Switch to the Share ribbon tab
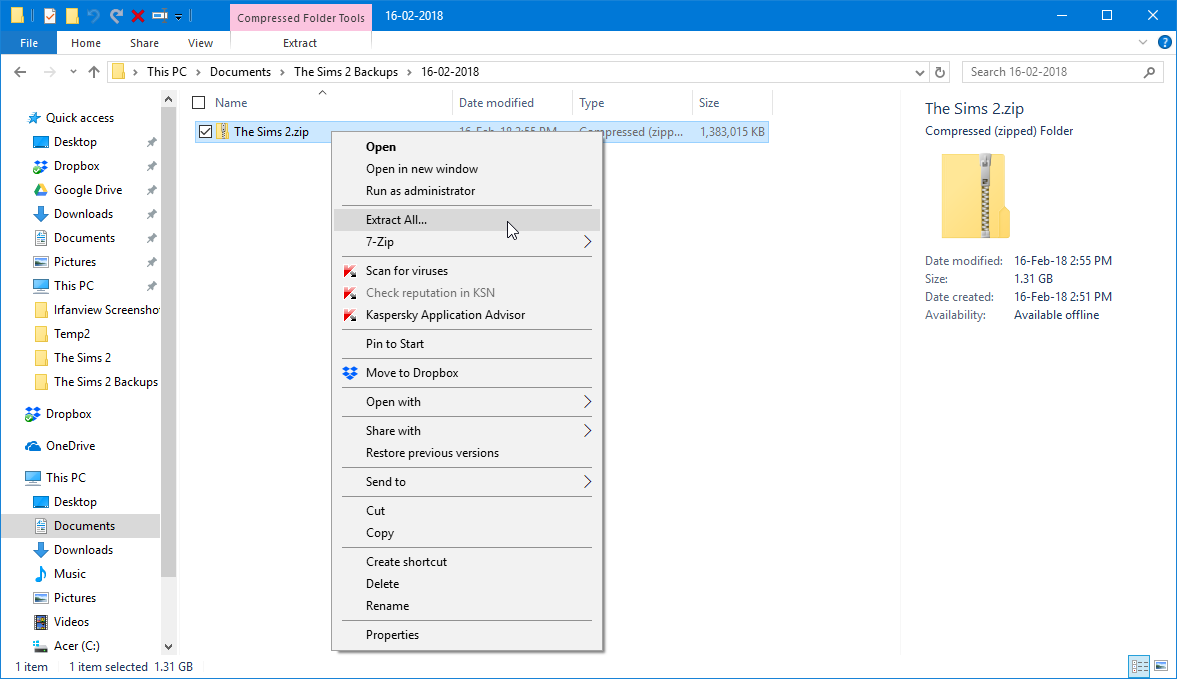Screen dimensions: 1177x679 (x=144, y=43)
